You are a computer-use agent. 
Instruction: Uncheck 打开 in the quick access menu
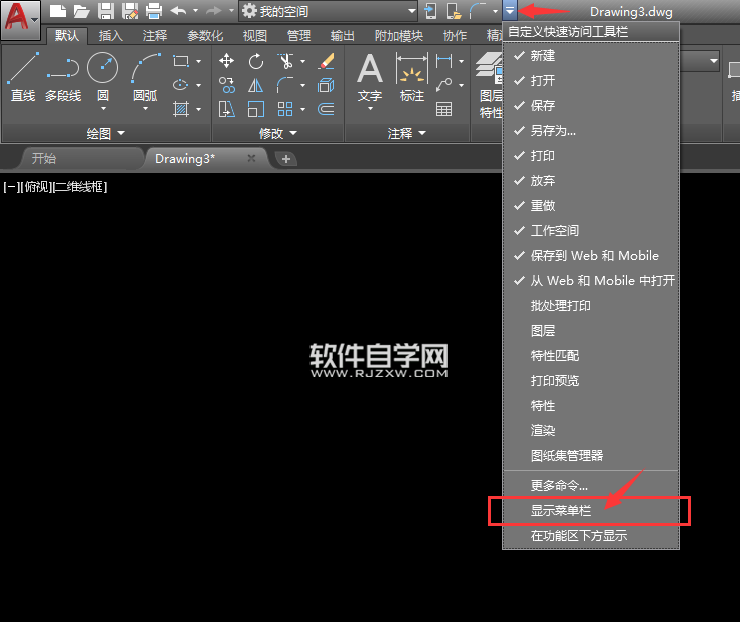point(591,81)
